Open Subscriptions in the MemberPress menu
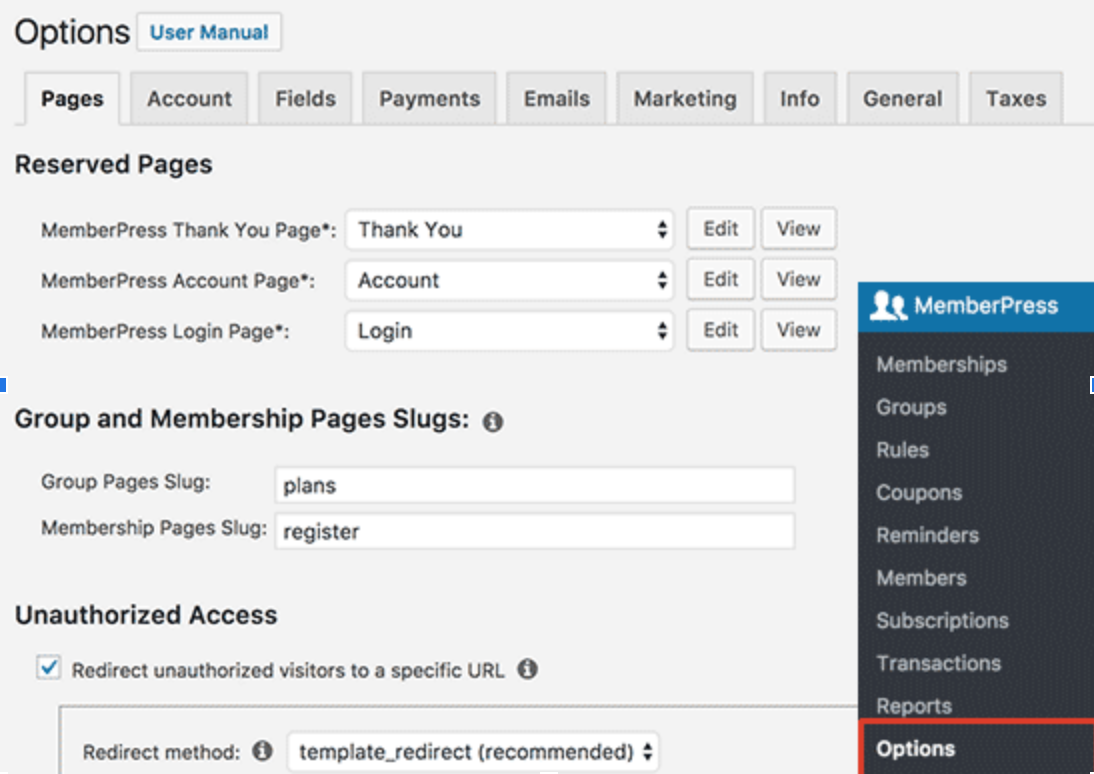The width and height of the screenshot is (1094, 774). click(942, 620)
